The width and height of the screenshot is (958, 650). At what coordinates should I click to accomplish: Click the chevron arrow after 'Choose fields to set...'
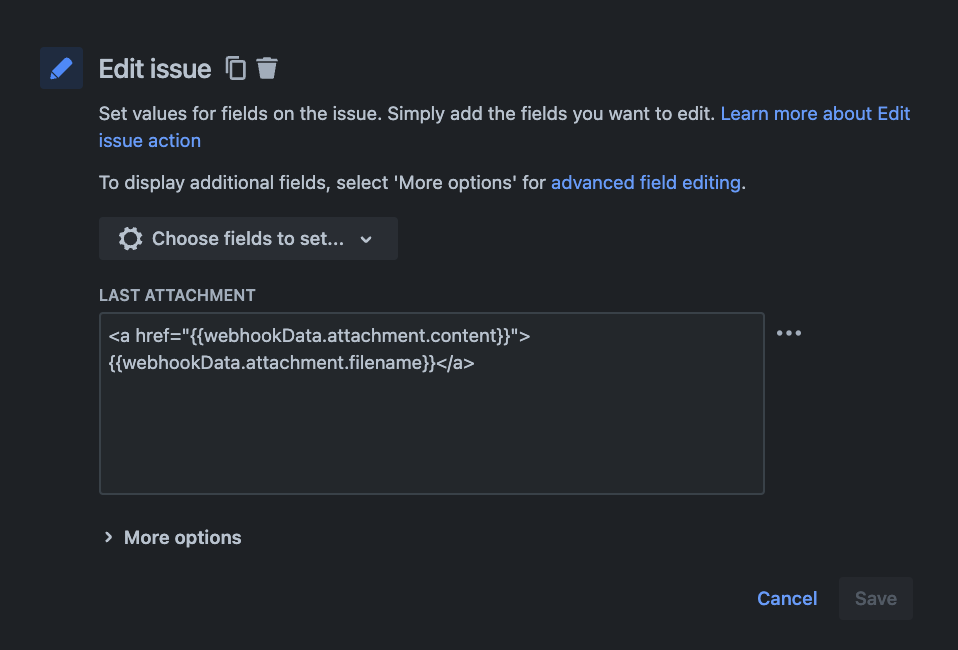click(x=366, y=239)
